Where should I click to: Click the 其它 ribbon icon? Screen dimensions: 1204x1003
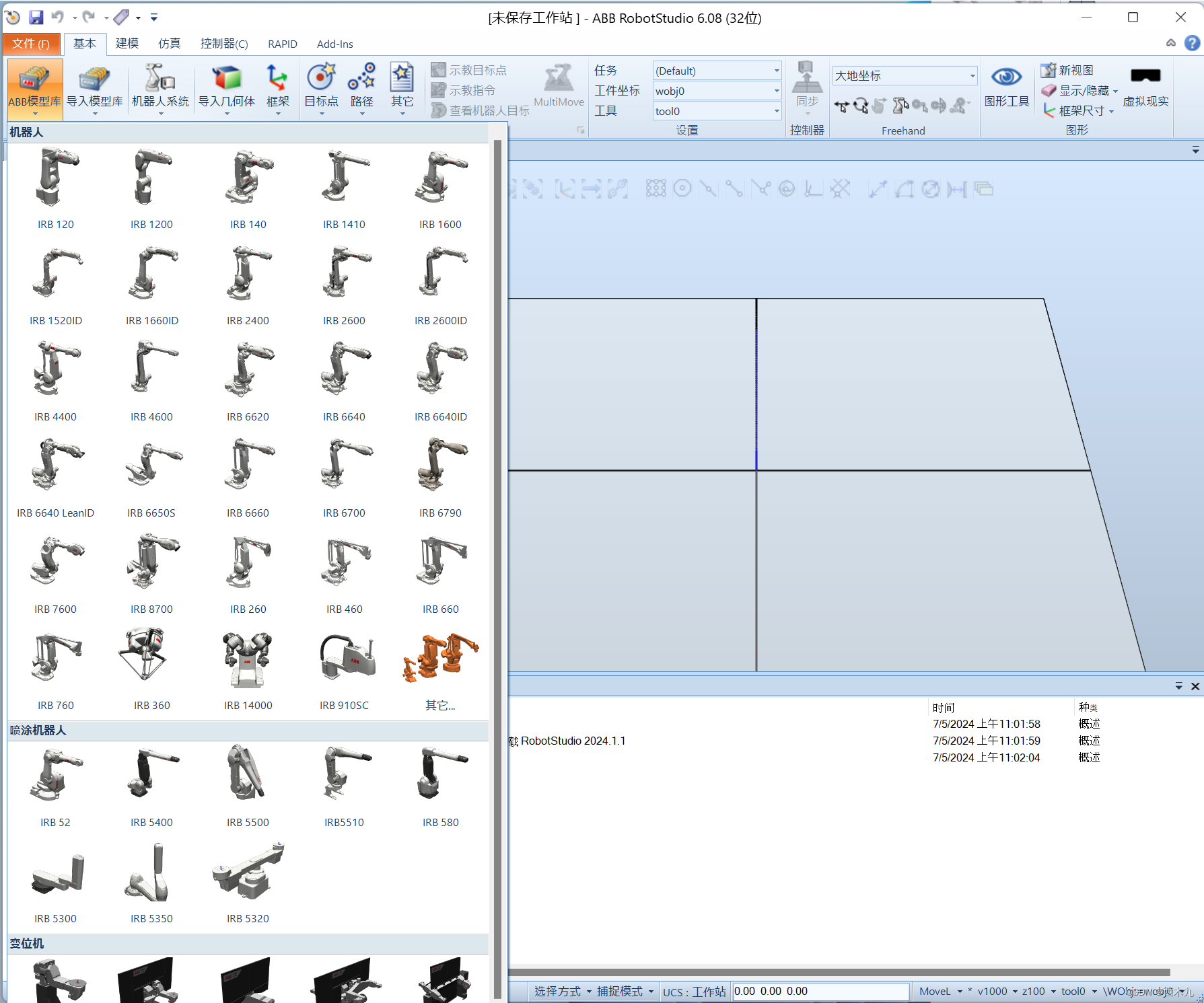coord(402,88)
